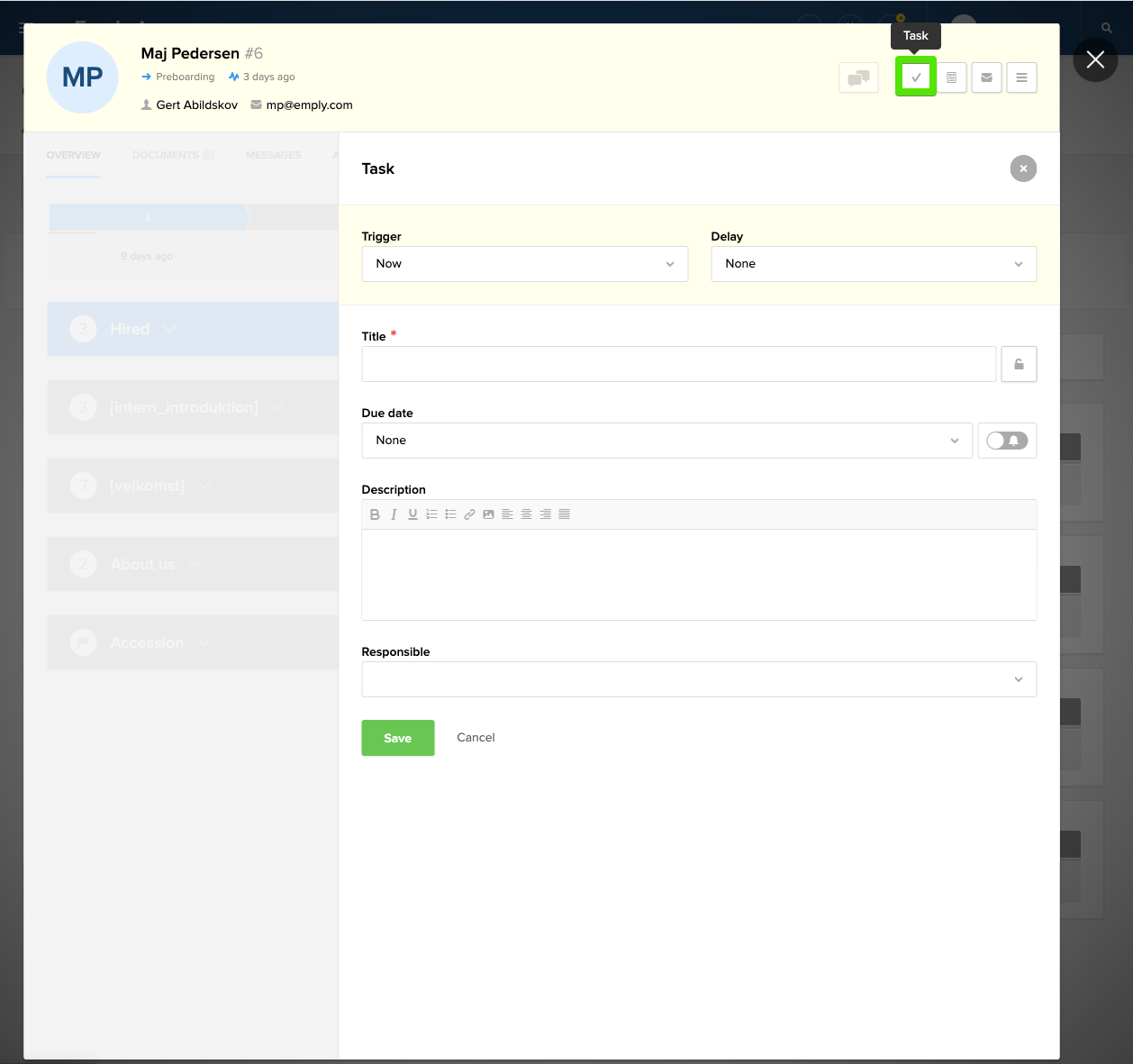Screen dimensions: 1133x1064
Task: Click the Cancel link
Action: click(476, 738)
